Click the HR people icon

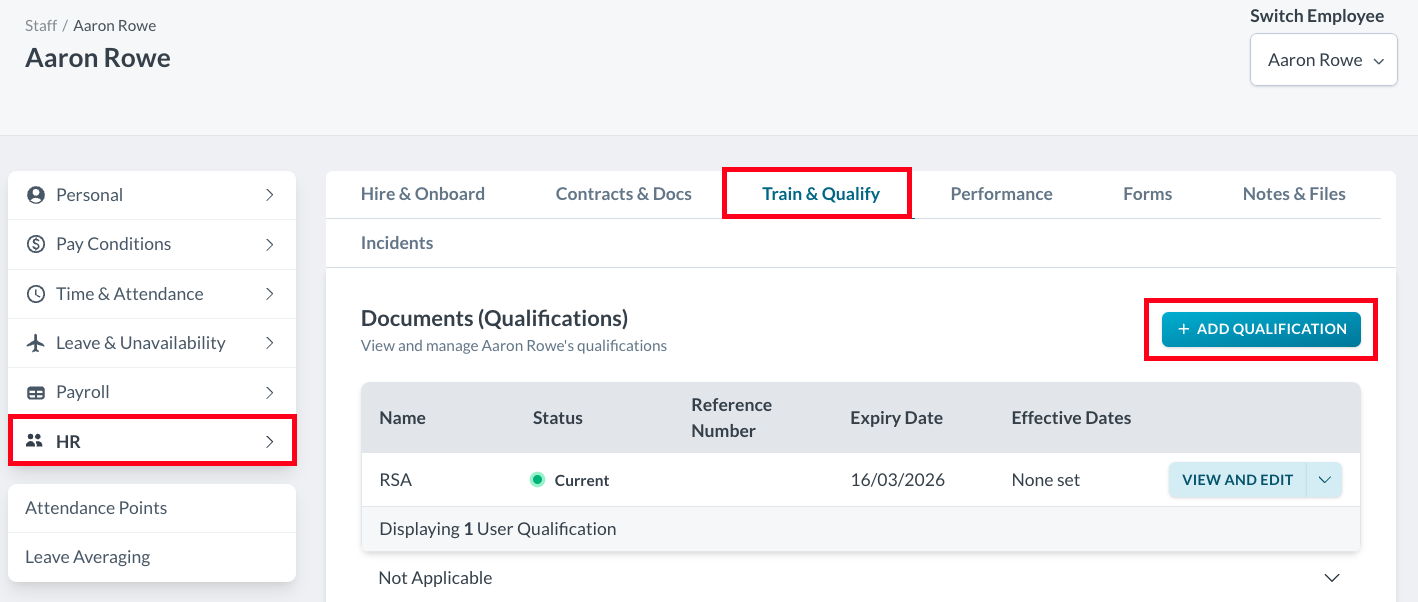click(35, 441)
